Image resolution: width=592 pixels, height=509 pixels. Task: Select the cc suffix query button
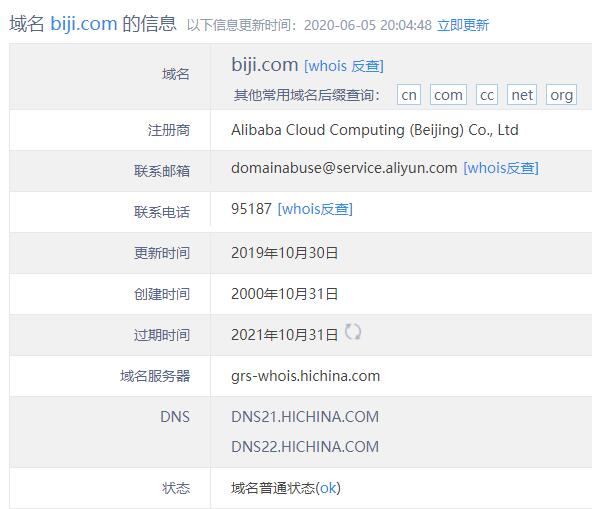tap(487, 95)
